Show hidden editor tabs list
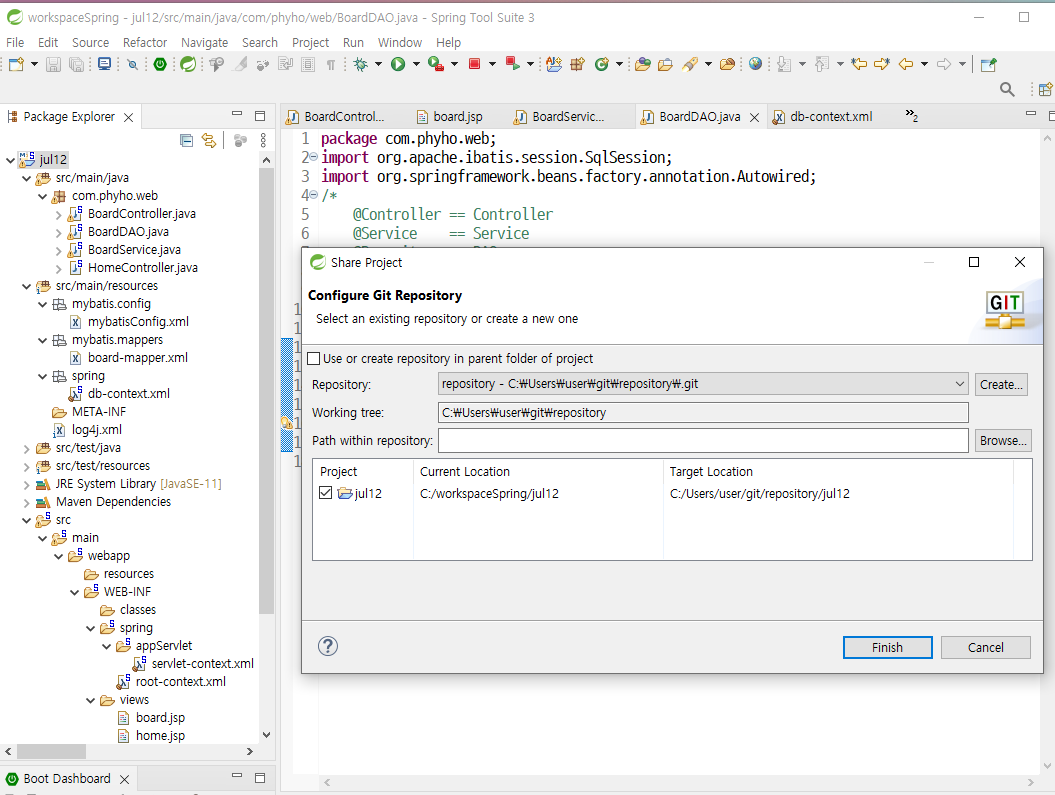Screen dimensions: 1055x795 pyautogui.click(x=912, y=115)
